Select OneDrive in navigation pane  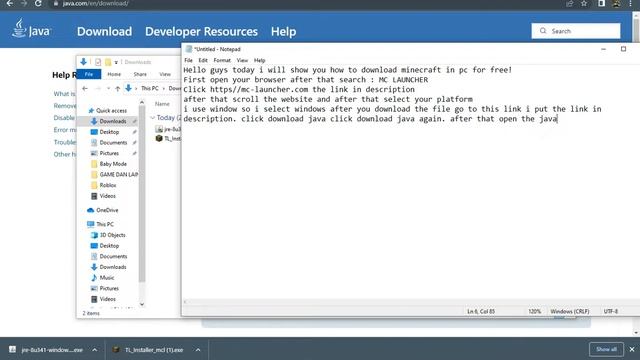click(107, 210)
